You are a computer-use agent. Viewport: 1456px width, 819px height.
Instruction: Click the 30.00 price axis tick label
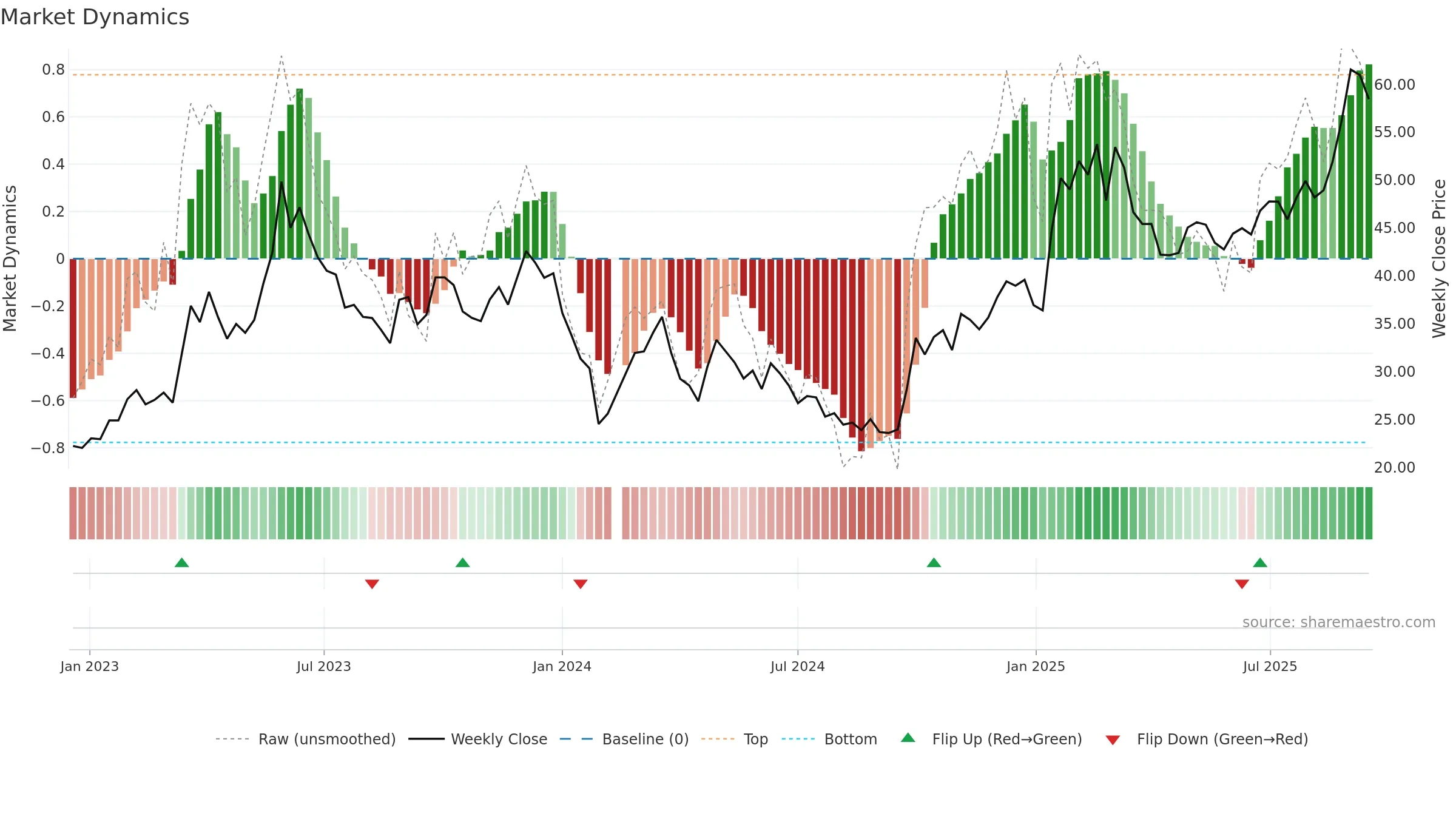(x=1395, y=372)
